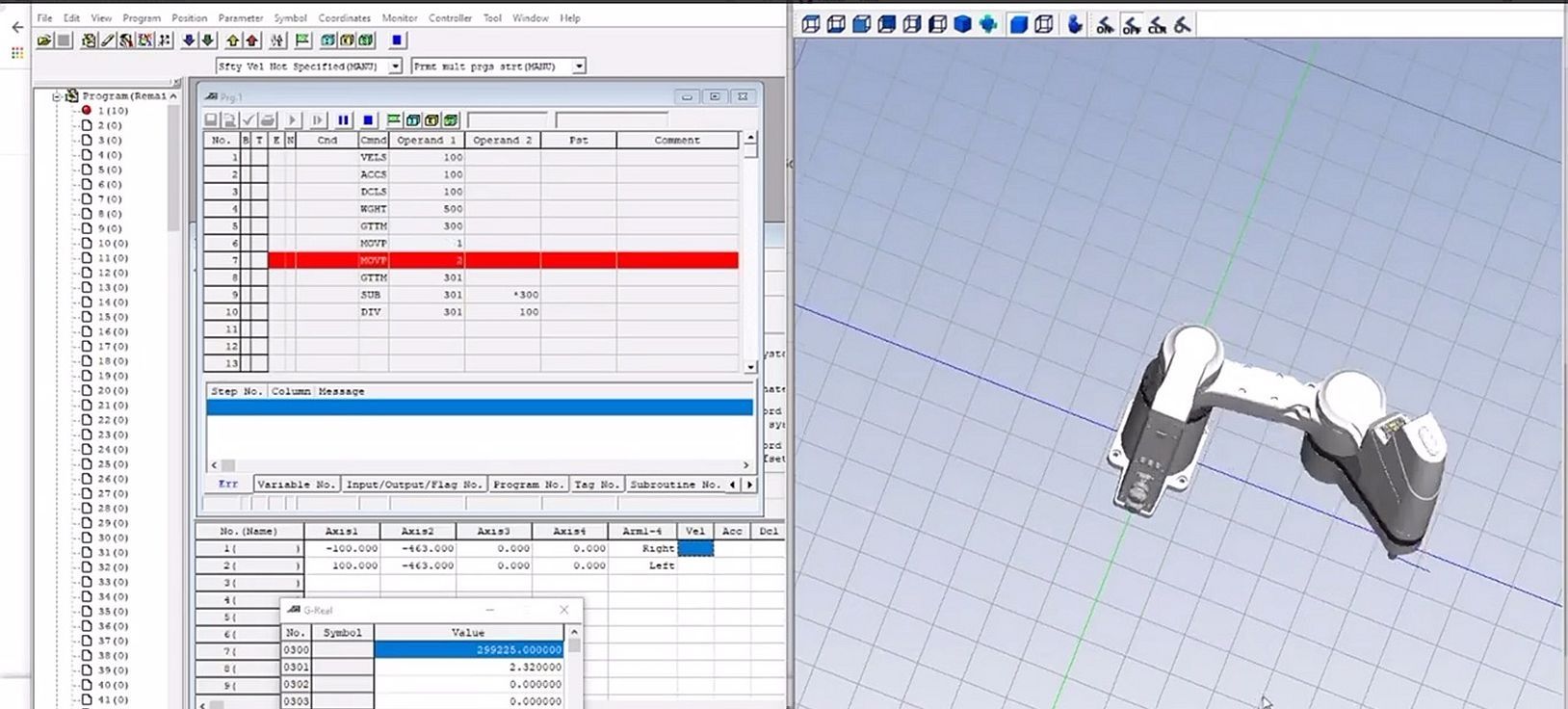Open the Sfty Vel Not Specified dropdown
This screenshot has width=1568, height=709.
(x=395, y=66)
